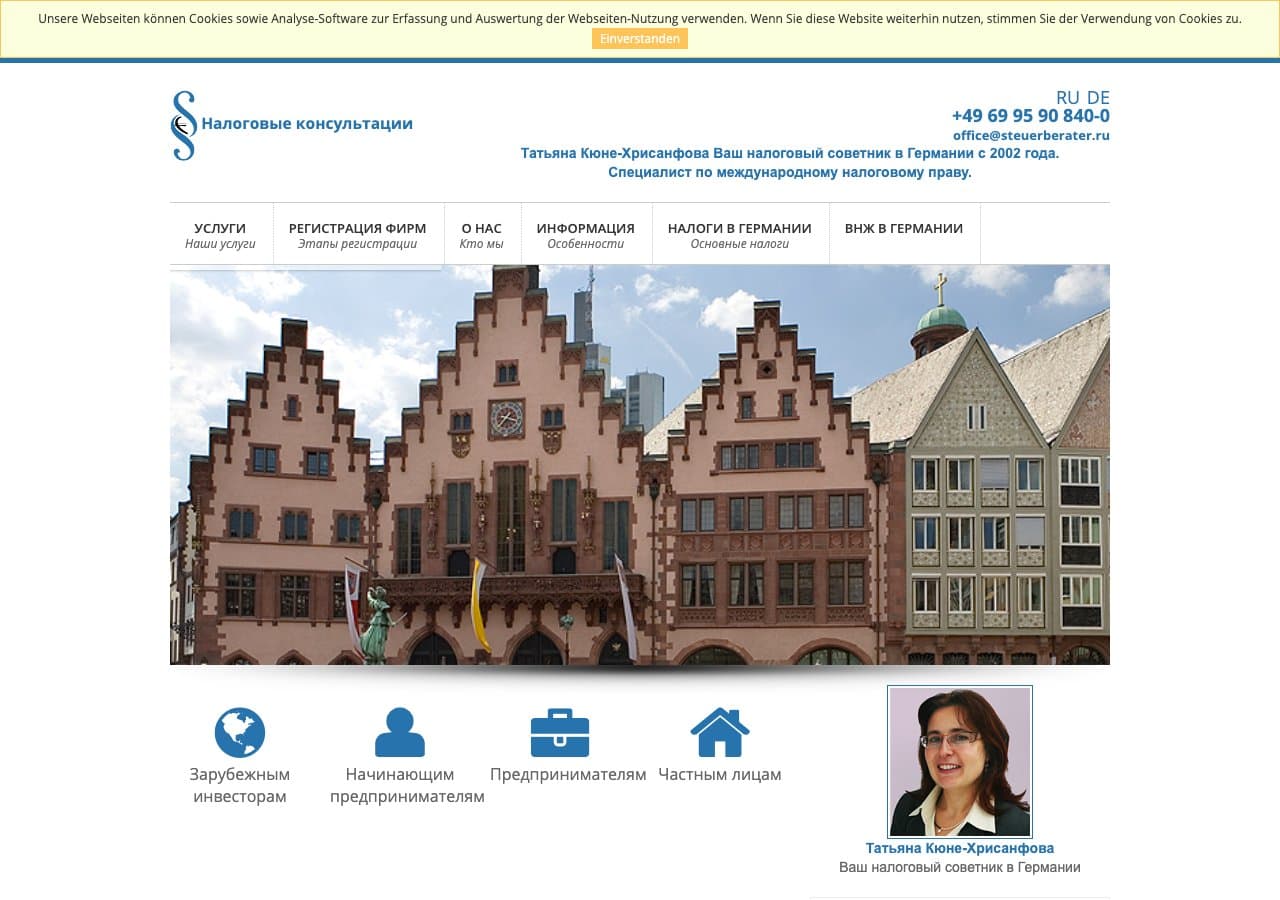Image resolution: width=1280 pixels, height=900 pixels.
Task: Click the advisor's portrait photo
Action: click(959, 760)
